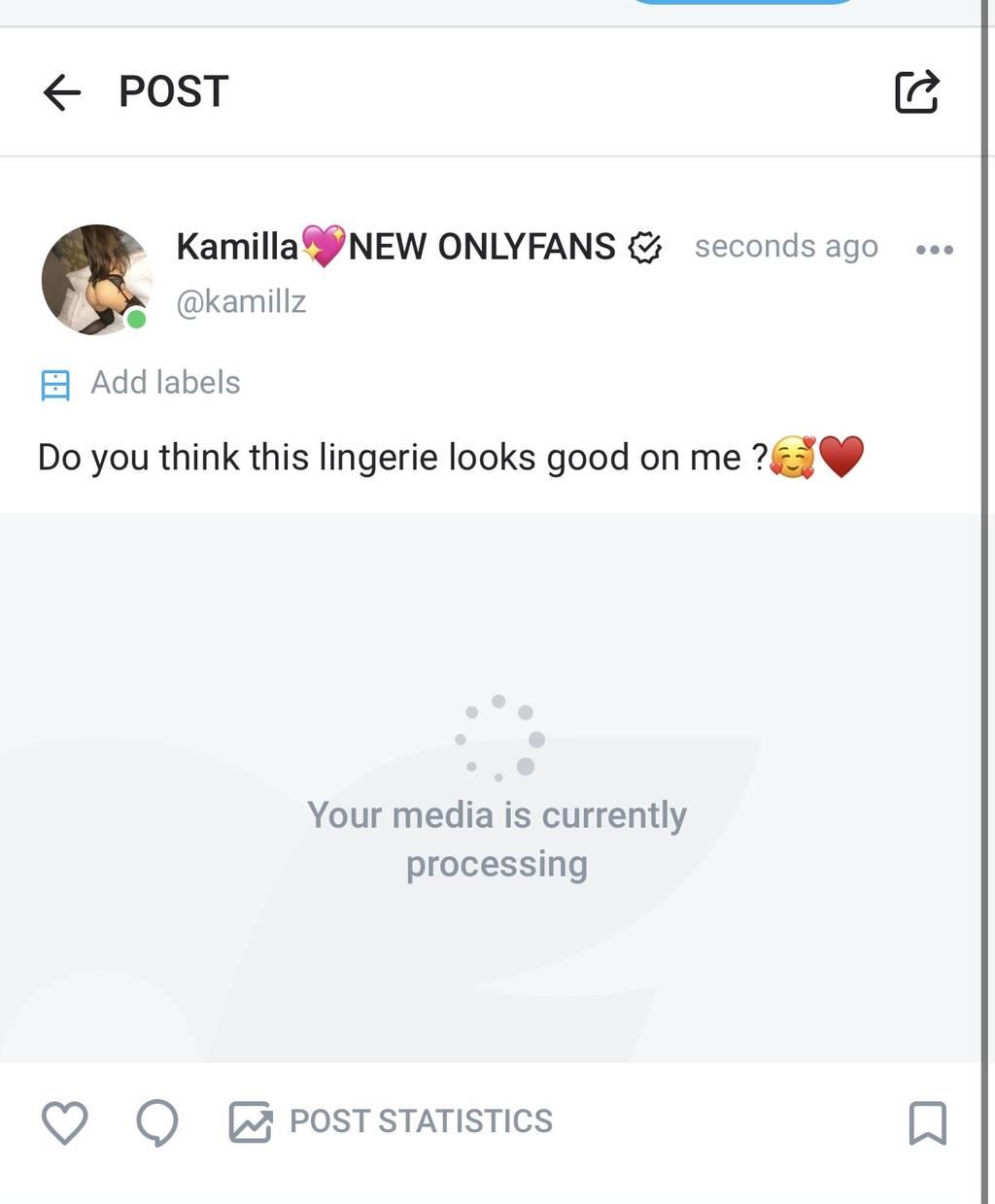Click the 'Your media is currently processing' message

(x=497, y=839)
